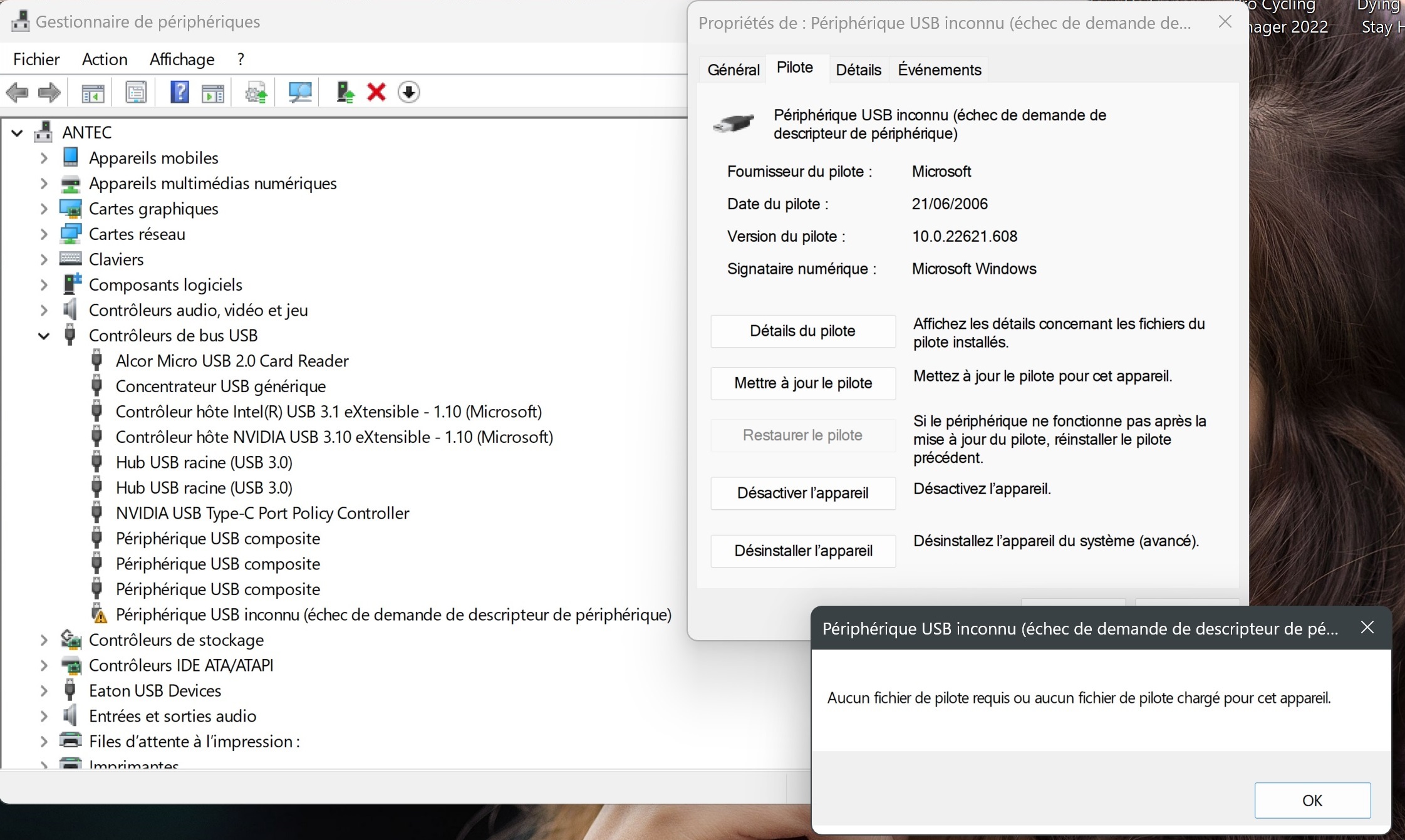Click scan for hardware changes icon

299,93
